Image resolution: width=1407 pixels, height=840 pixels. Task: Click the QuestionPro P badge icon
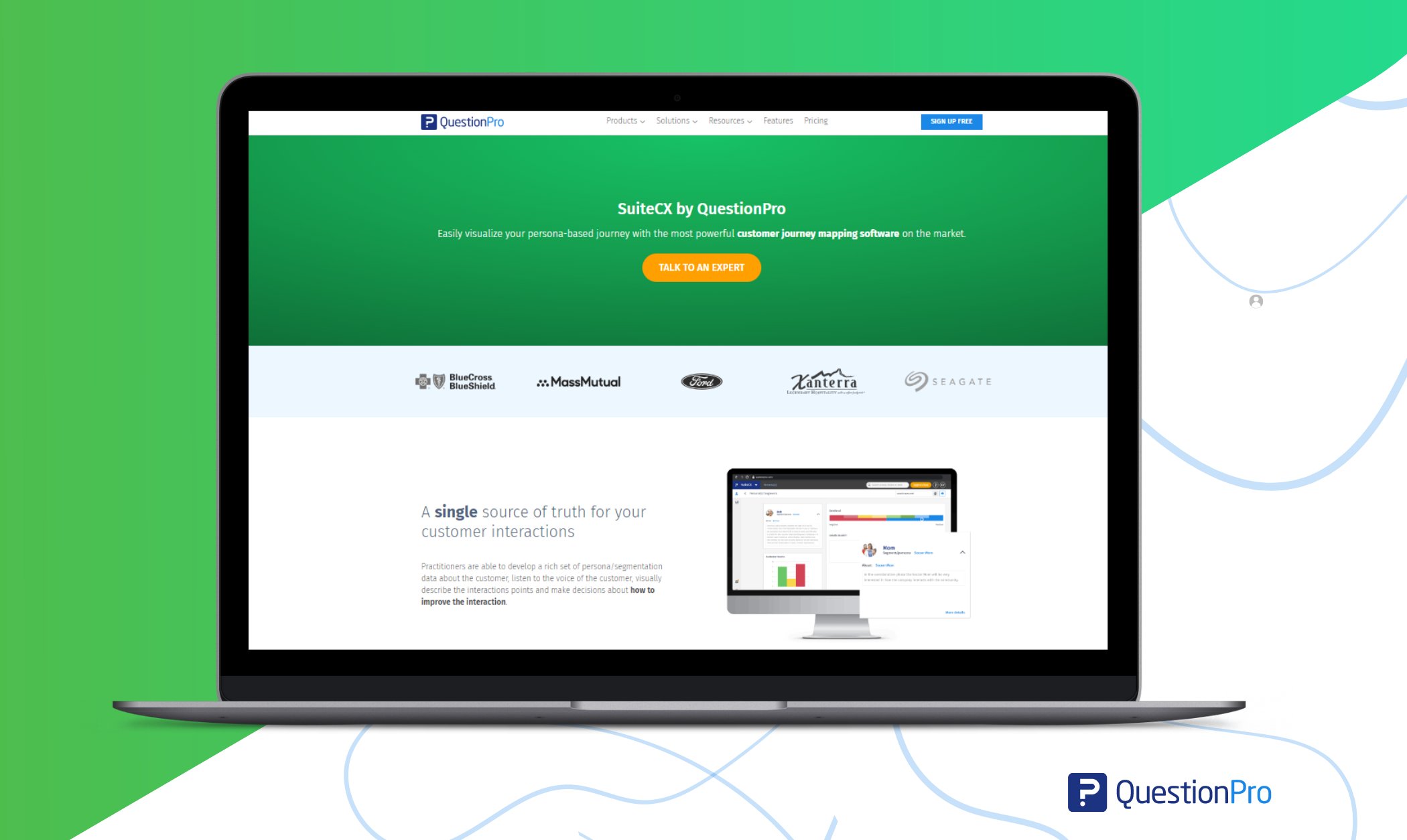pos(429,121)
